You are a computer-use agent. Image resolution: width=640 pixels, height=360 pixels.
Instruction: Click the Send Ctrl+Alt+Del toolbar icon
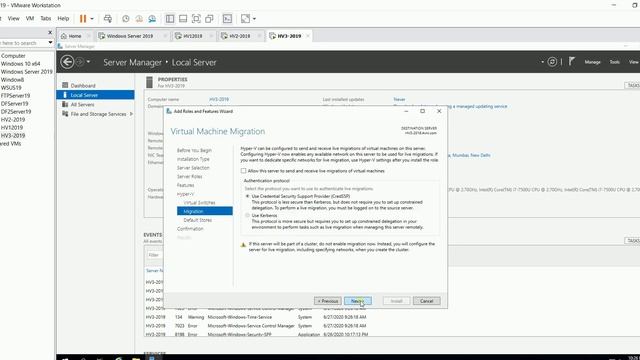(x=108, y=19)
